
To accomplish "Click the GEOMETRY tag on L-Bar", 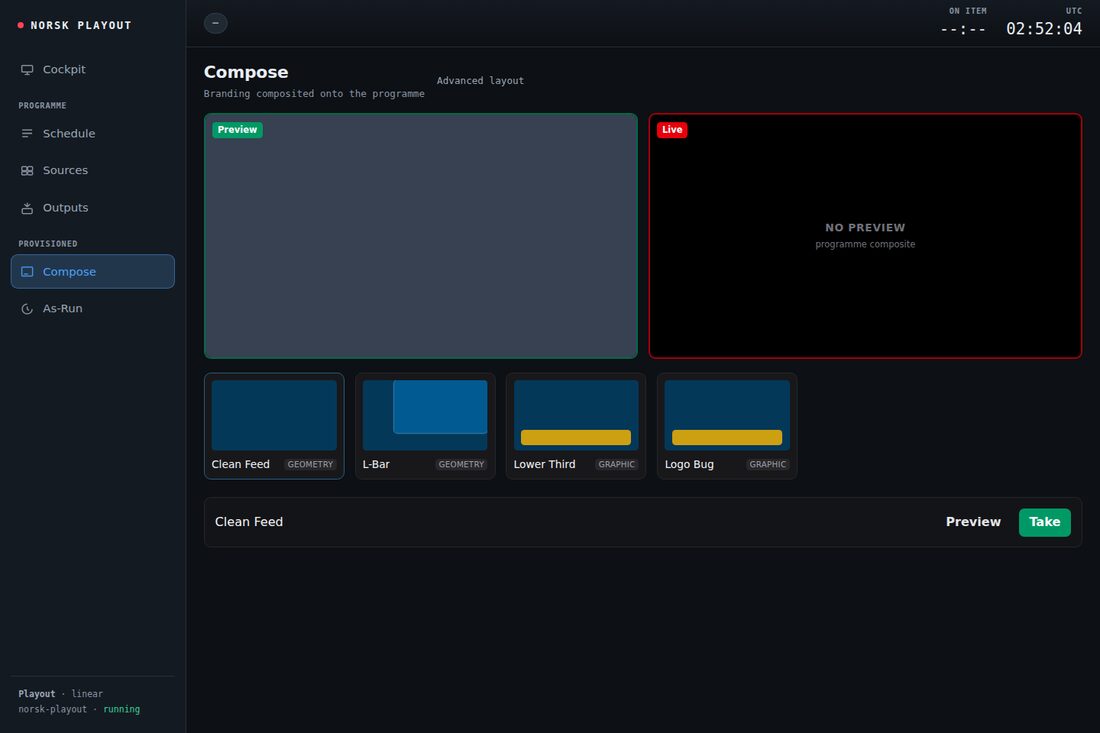I will (x=461, y=464).
